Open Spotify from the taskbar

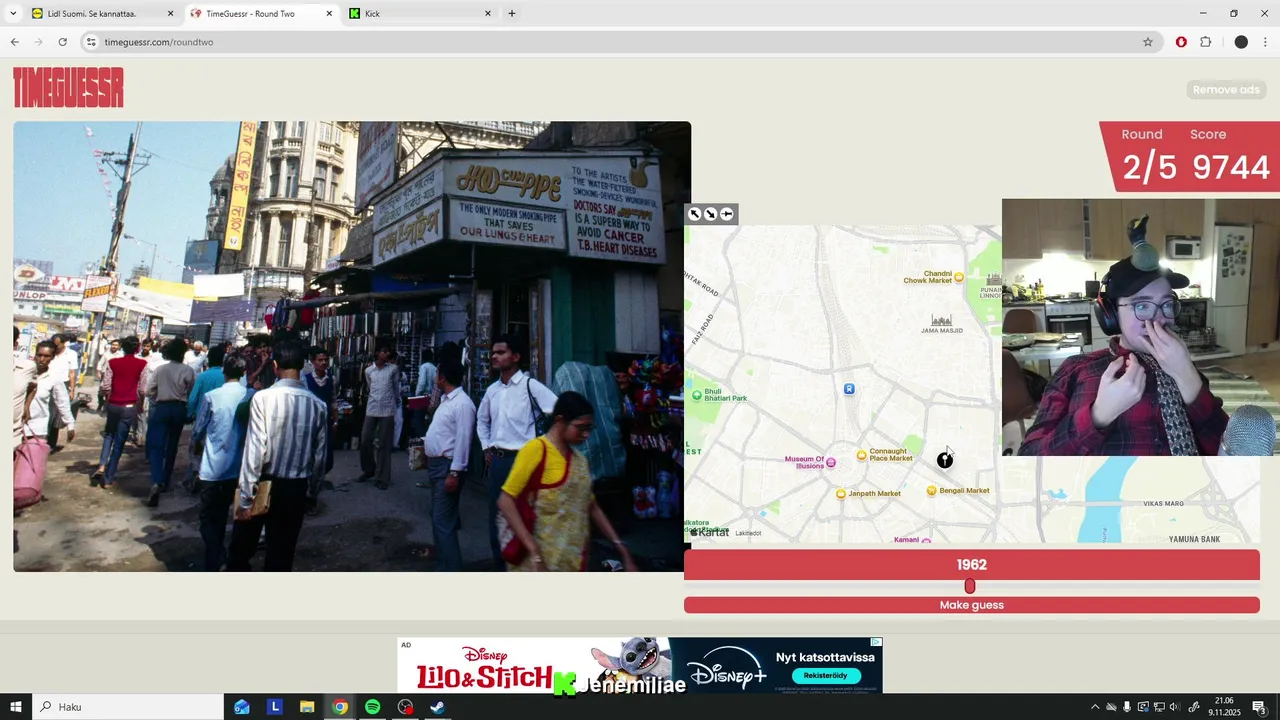coord(372,707)
